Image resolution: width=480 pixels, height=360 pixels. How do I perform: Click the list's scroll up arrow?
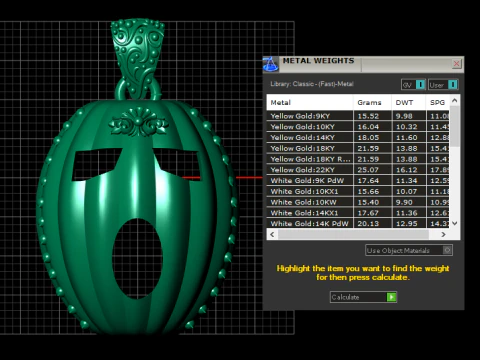[x=455, y=100]
